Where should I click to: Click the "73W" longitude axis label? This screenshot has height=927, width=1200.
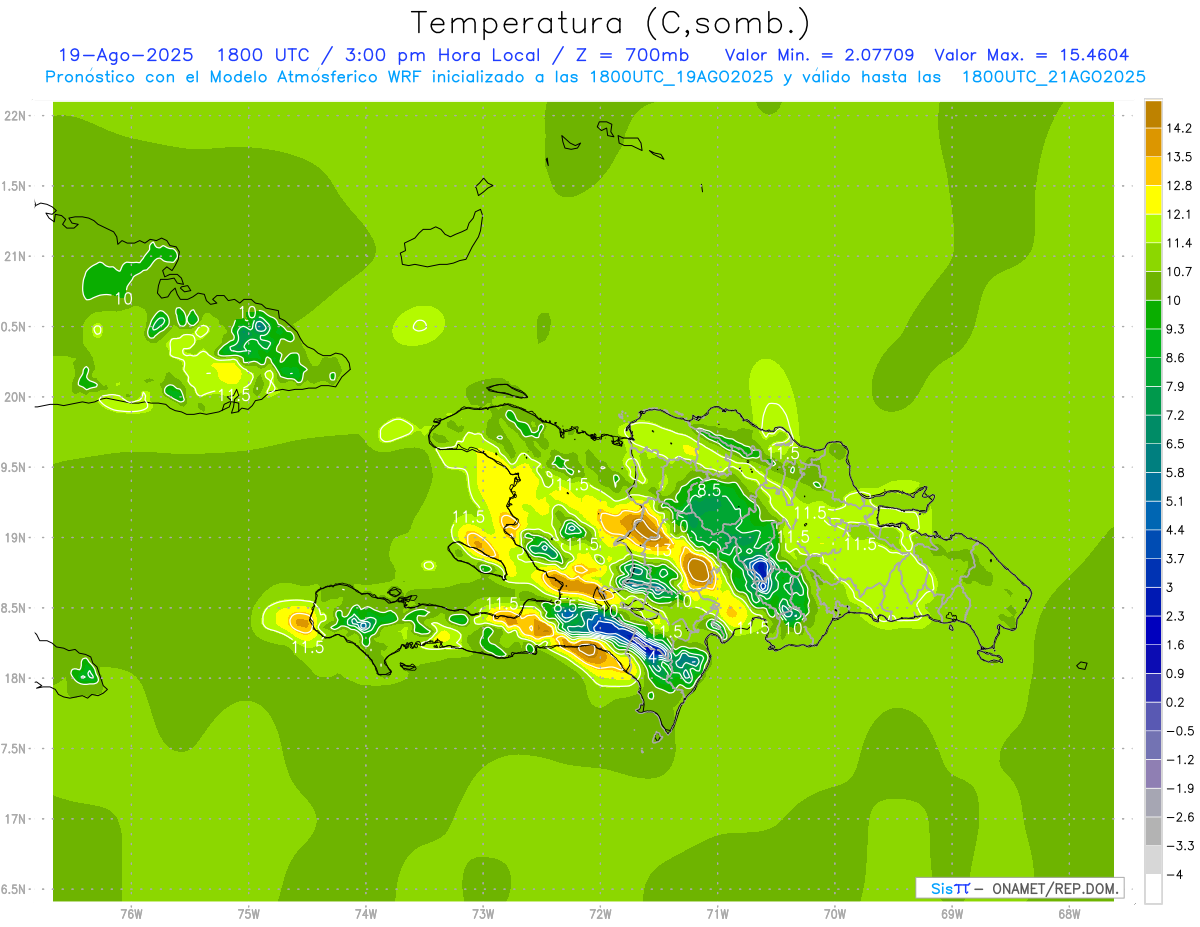483,913
